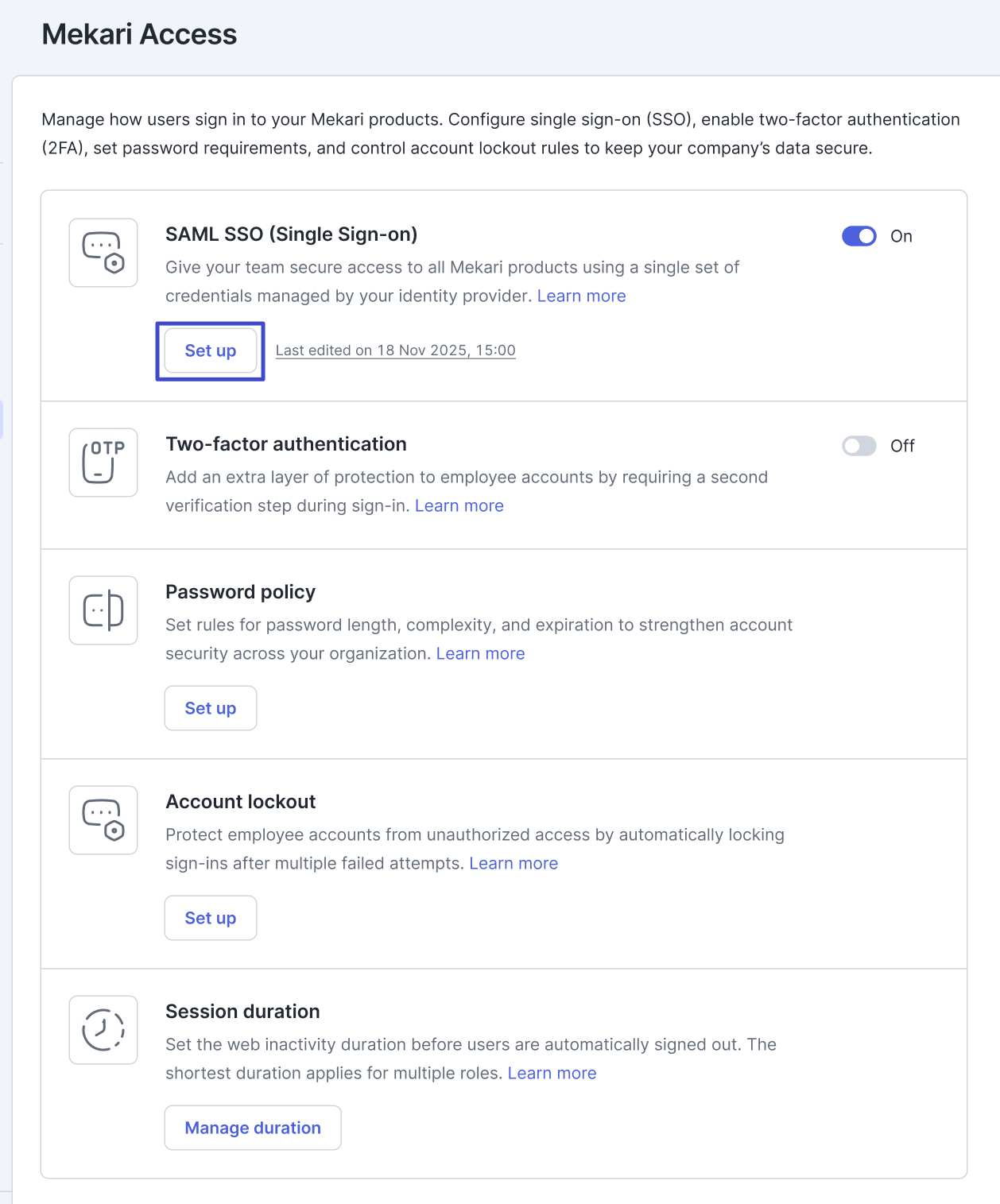Click the Account lockout icon

(x=103, y=820)
